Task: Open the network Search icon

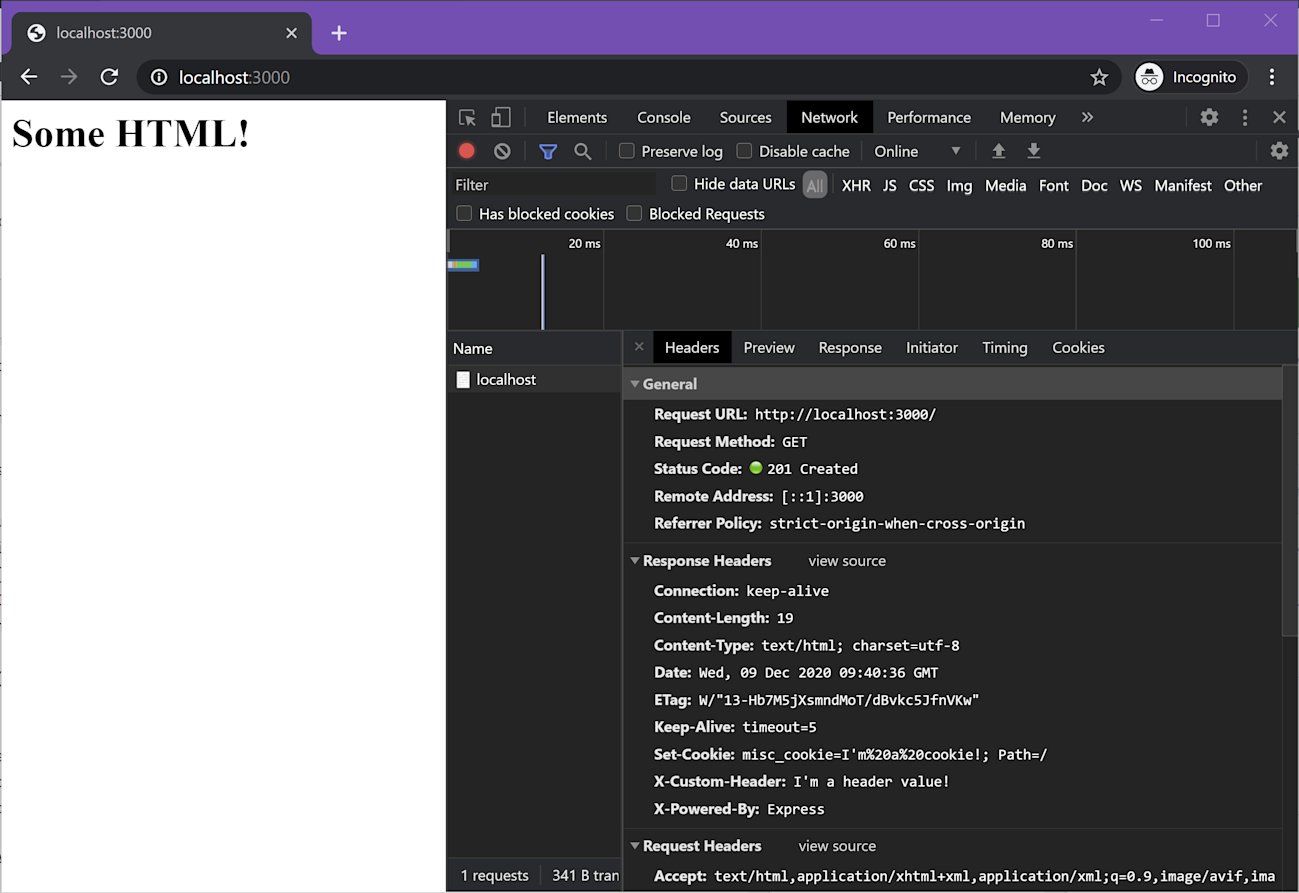Action: click(583, 150)
